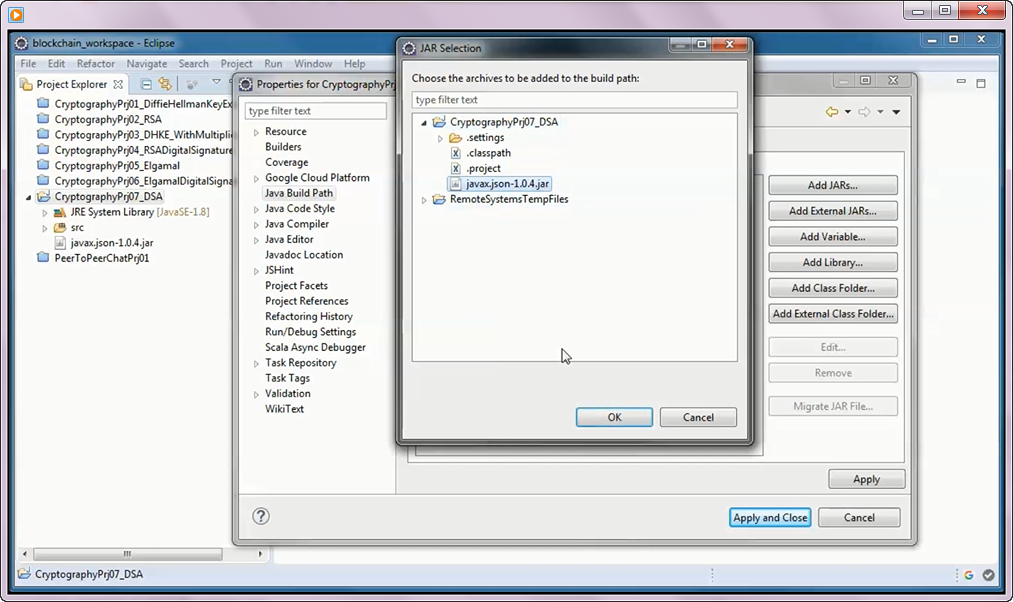Viewport: 1013px width, 602px height.
Task: Collapse CryptographyPrj07_DSA in Project Explorer
Action: [28, 197]
